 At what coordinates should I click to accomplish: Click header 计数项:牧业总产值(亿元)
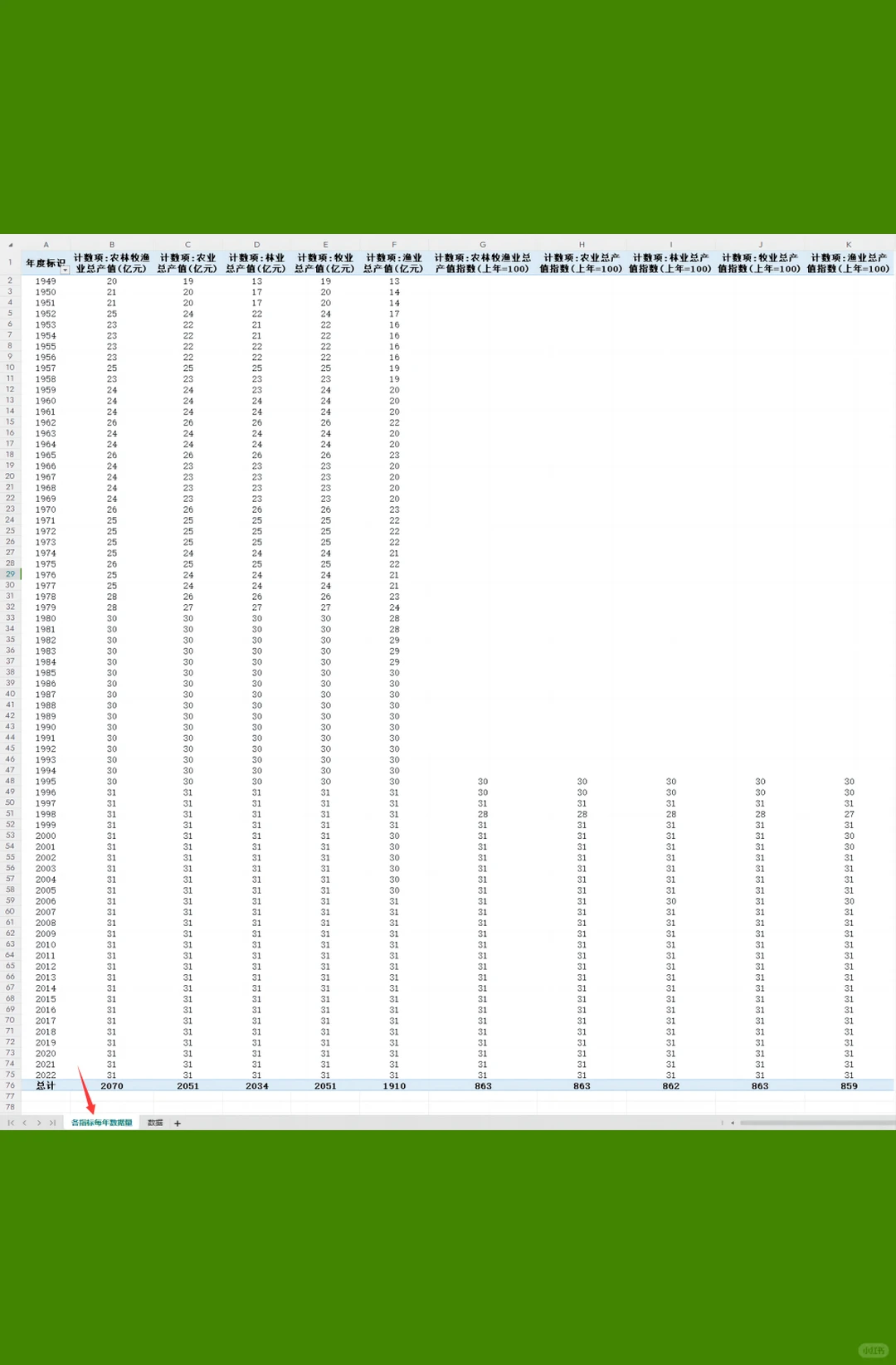[325, 263]
